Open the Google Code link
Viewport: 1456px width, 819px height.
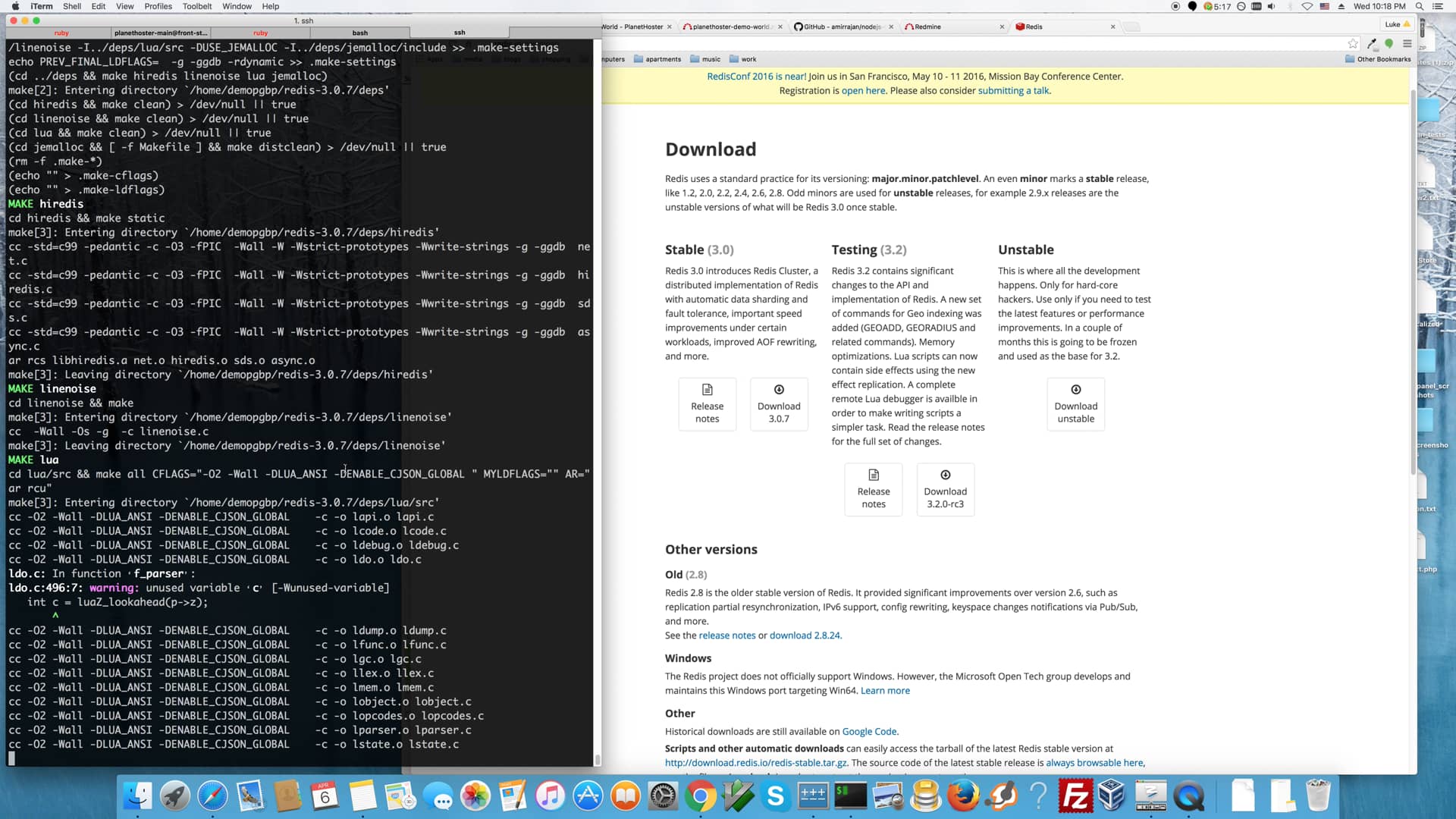[x=869, y=732]
